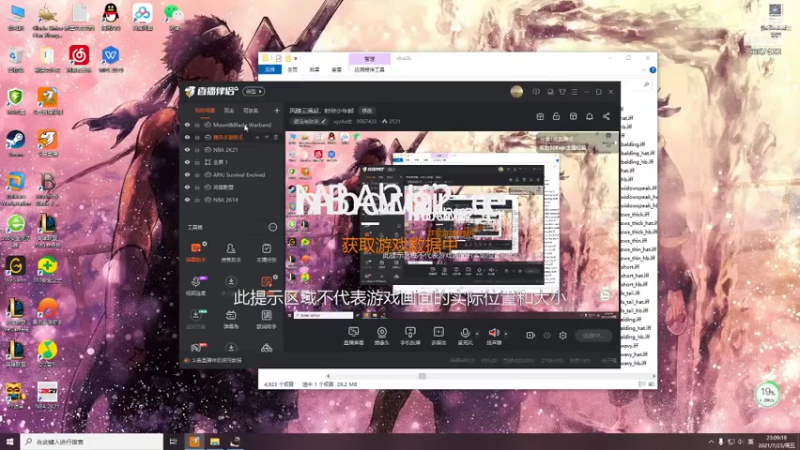Open the Steam desktop icon
Screen dimensions: 800x450
click(x=16, y=142)
